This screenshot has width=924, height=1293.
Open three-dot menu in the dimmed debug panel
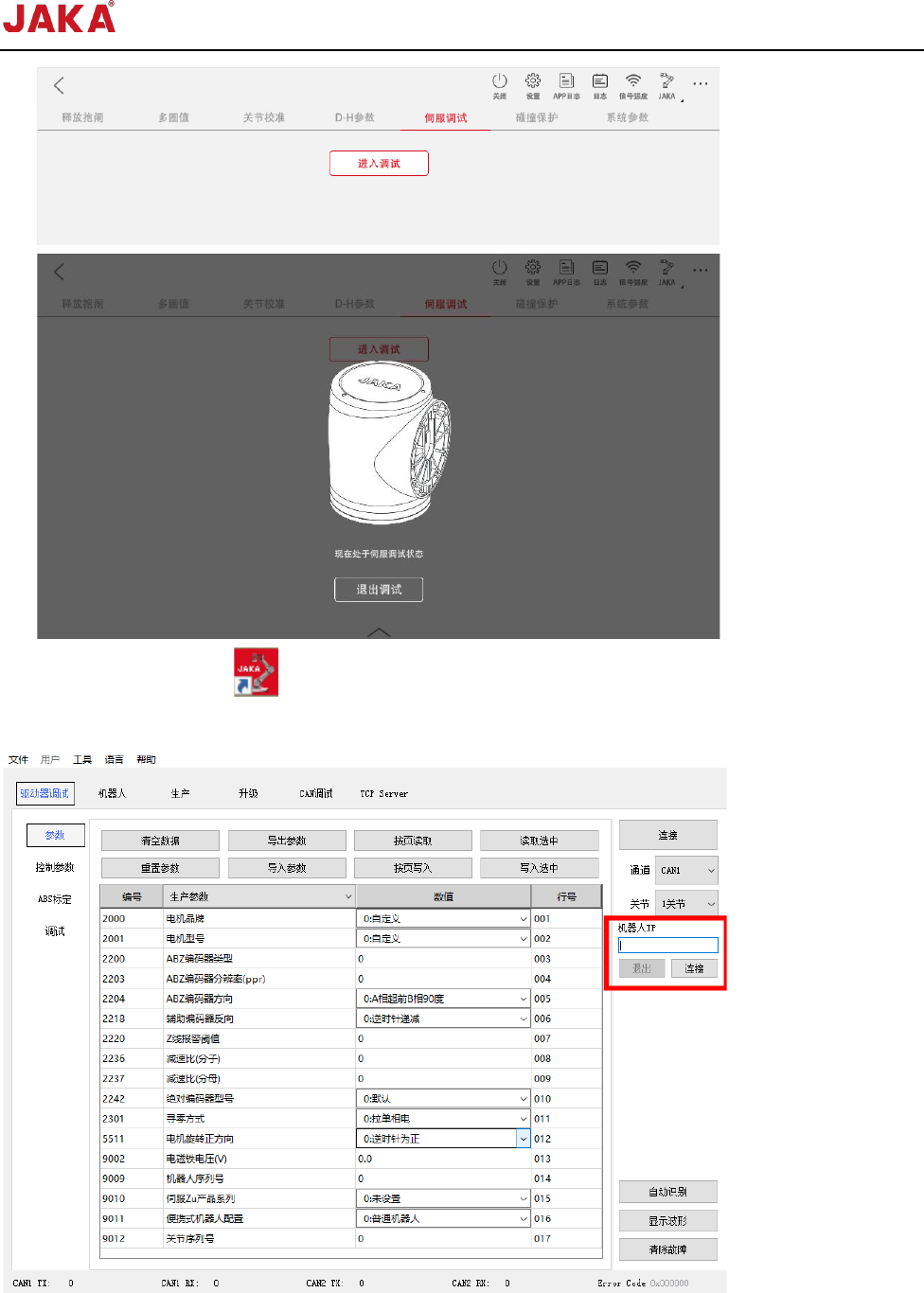tap(701, 270)
